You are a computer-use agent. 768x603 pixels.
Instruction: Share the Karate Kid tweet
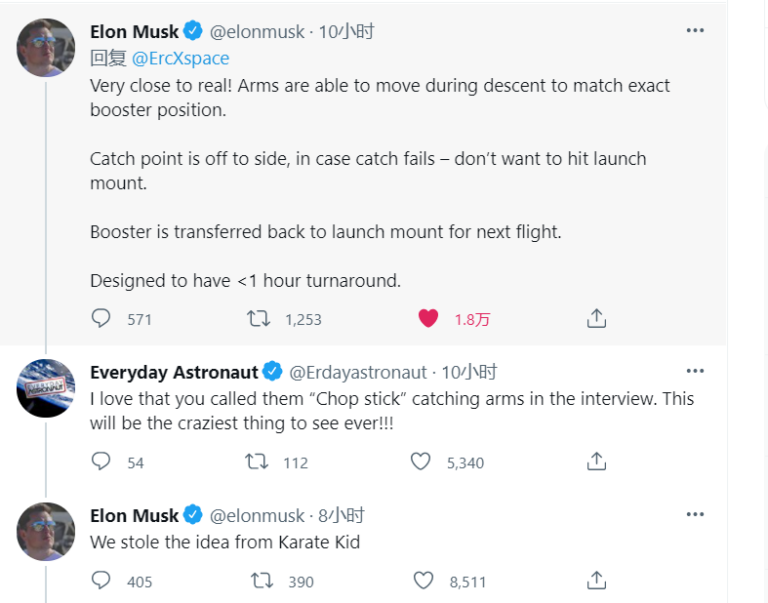point(596,580)
